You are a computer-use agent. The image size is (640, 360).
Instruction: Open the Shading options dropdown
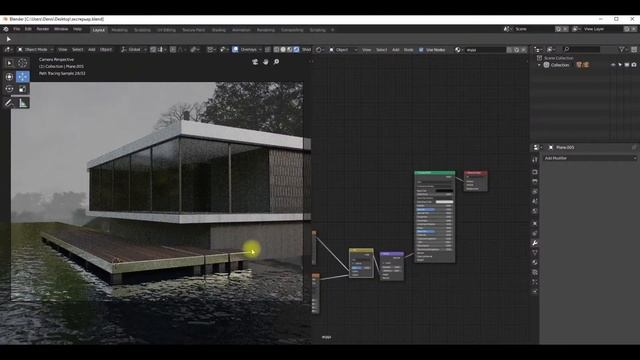(307, 49)
